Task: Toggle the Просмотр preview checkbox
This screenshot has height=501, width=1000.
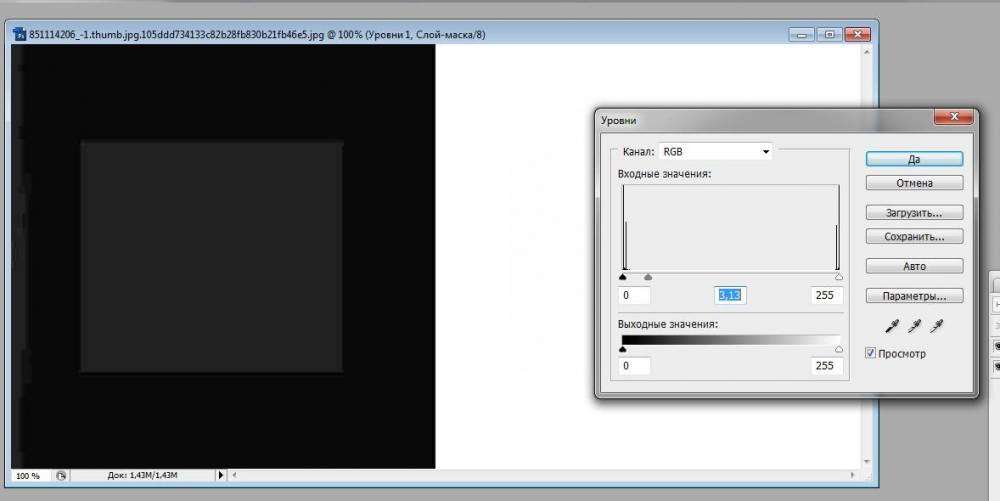Action: coord(871,353)
